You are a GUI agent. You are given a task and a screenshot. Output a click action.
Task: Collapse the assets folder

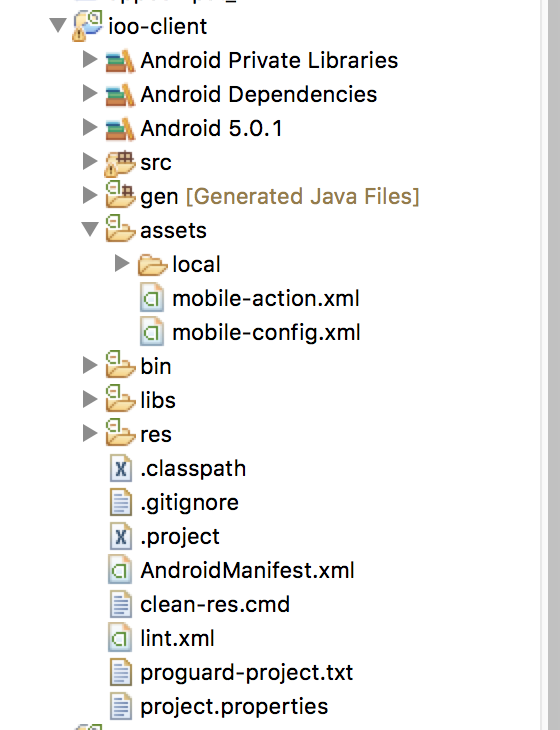90,229
